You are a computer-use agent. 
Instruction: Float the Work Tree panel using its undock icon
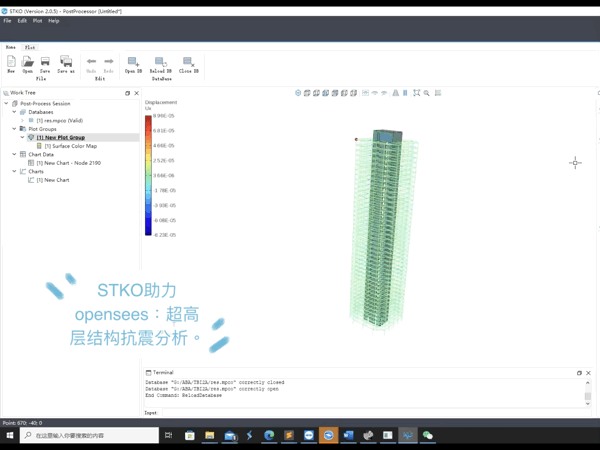127,93
